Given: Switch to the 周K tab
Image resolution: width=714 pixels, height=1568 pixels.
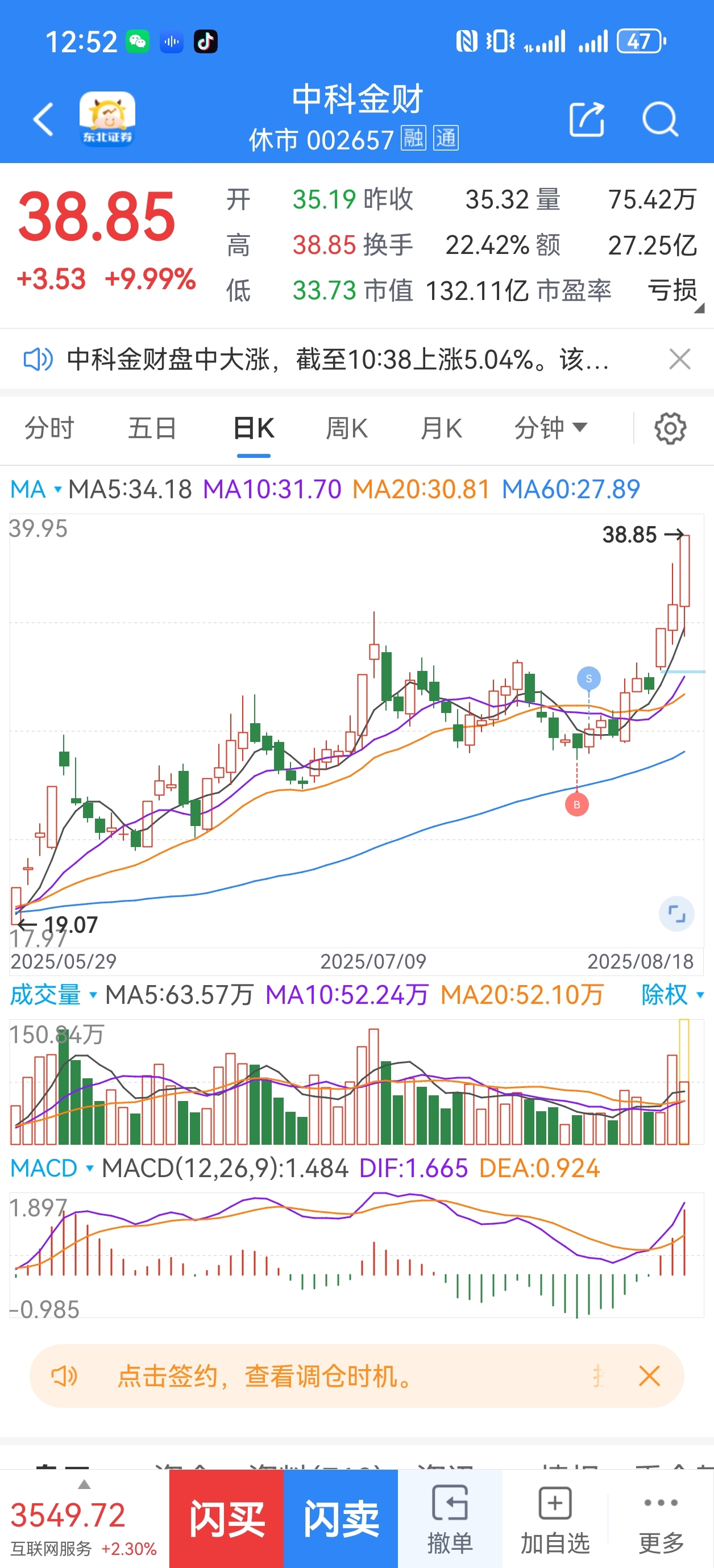Looking at the screenshot, I should [x=347, y=428].
